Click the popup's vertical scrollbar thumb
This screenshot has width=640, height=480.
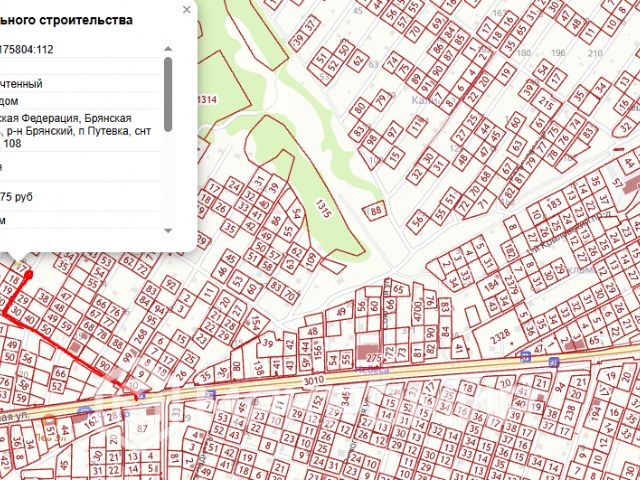pyautogui.click(x=168, y=94)
